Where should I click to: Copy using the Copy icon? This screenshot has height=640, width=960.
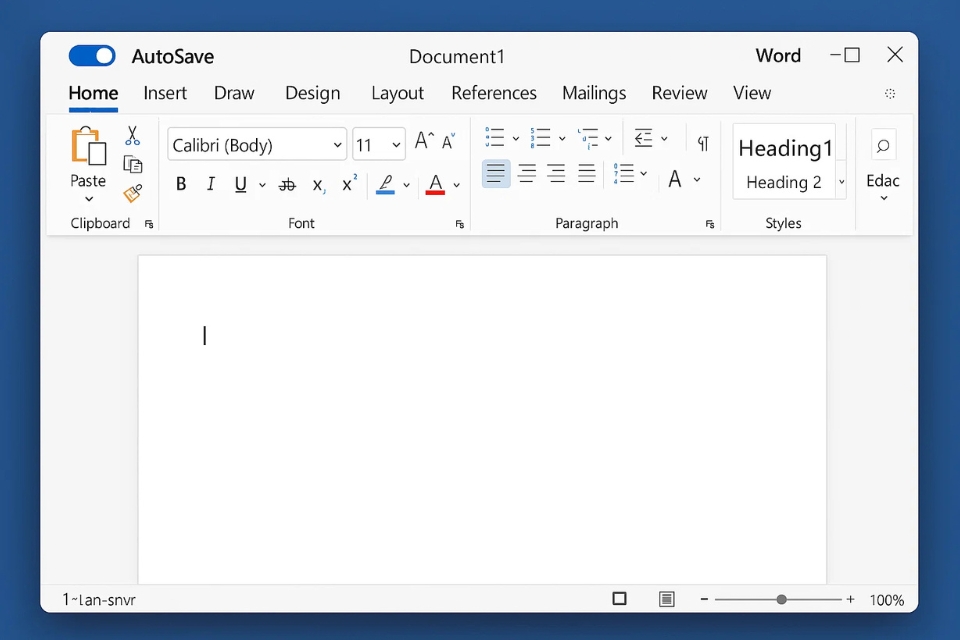click(133, 163)
